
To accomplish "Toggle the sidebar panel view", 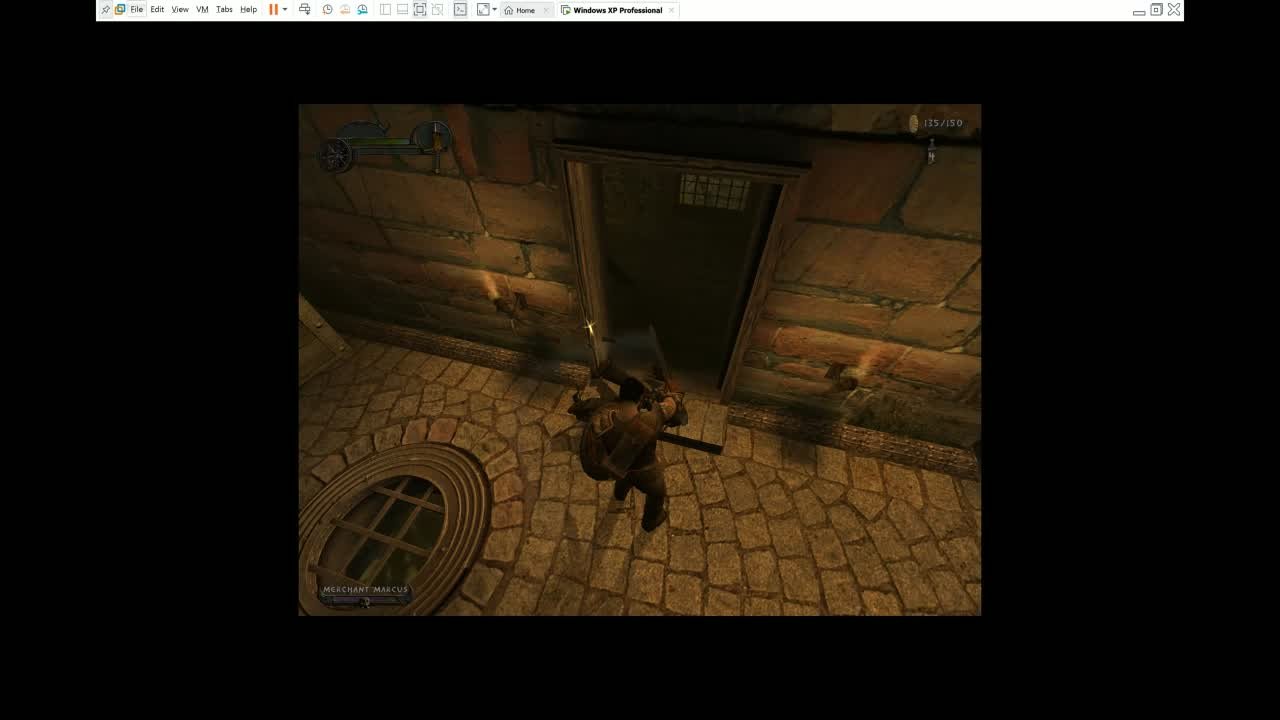I will click(x=385, y=10).
